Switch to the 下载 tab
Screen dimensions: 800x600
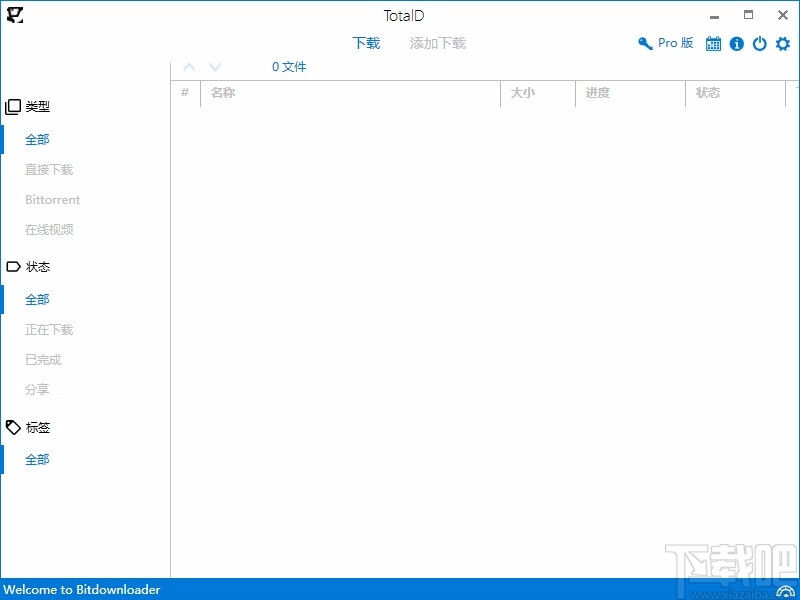(366, 44)
